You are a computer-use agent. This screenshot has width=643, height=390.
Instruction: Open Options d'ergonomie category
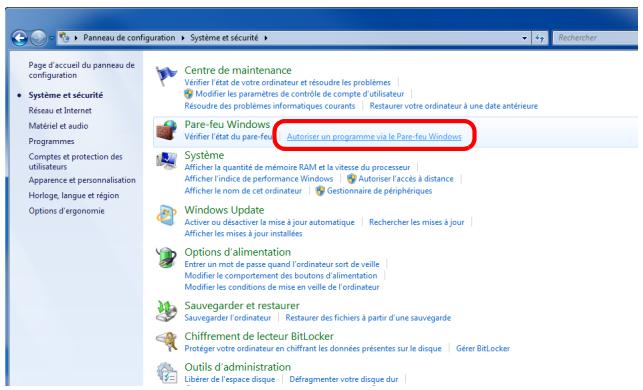[x=66, y=211]
